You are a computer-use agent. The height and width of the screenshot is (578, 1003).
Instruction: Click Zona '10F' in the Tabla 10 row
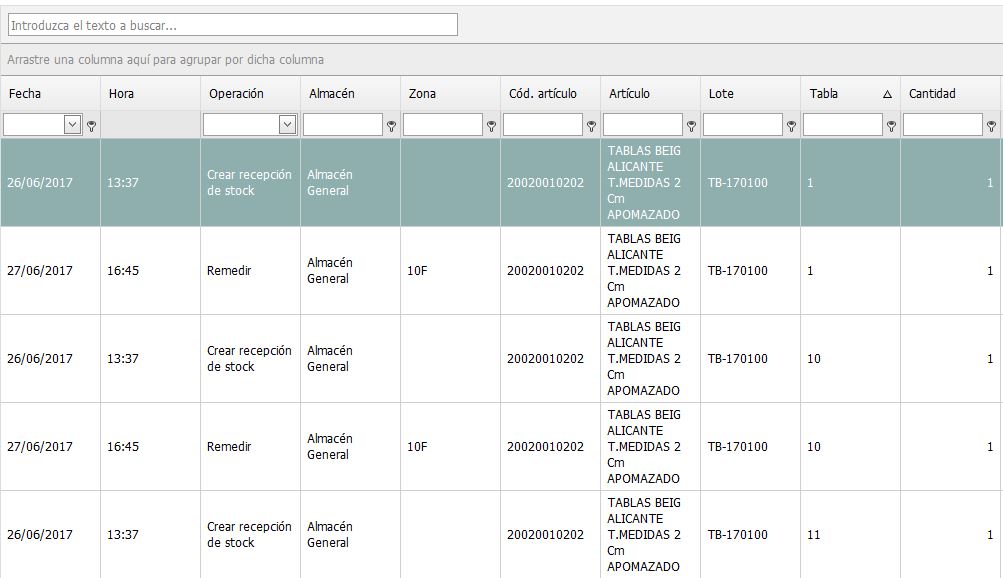pos(417,446)
